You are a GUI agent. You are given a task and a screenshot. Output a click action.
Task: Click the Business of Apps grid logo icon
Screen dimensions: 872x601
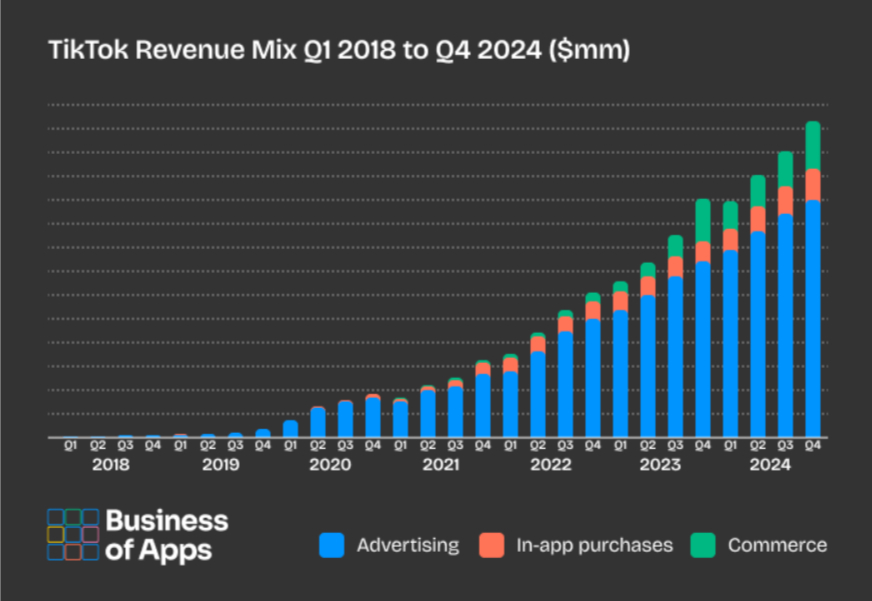73,534
